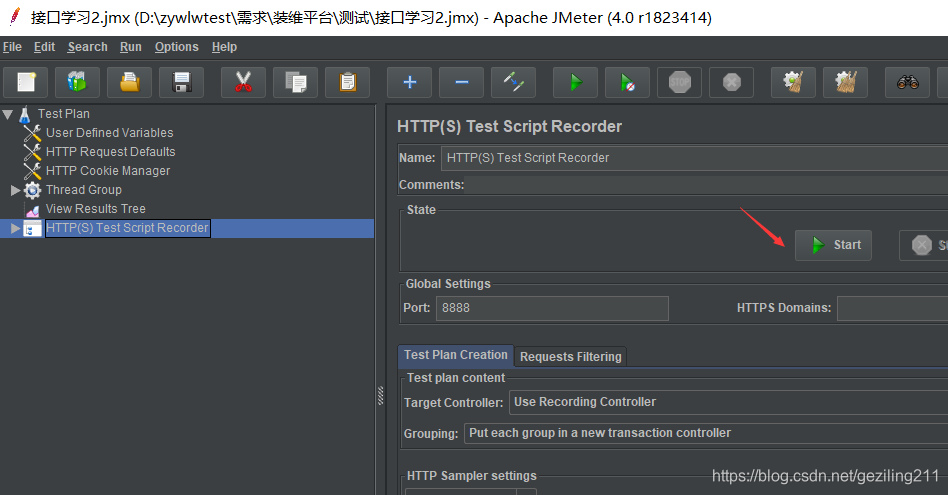Select Thread Group tree item
The height and width of the screenshot is (495, 948).
[x=83, y=190]
